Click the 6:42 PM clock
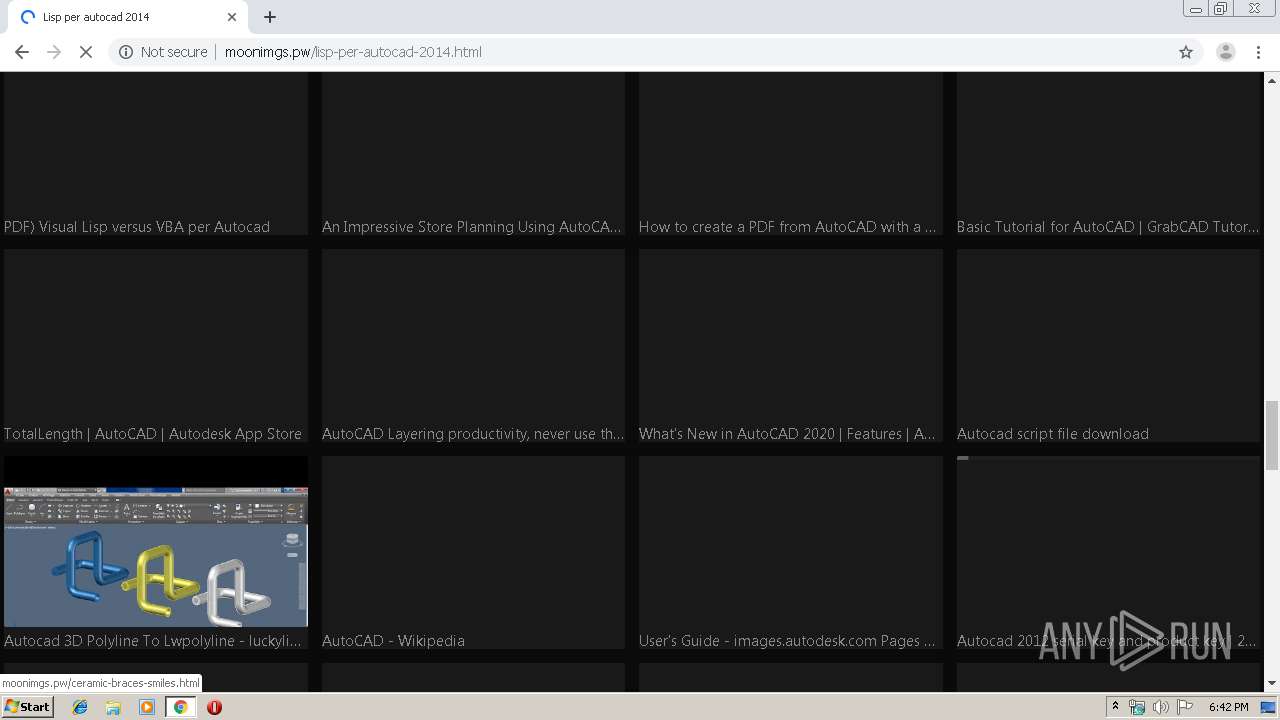 click(x=1228, y=707)
